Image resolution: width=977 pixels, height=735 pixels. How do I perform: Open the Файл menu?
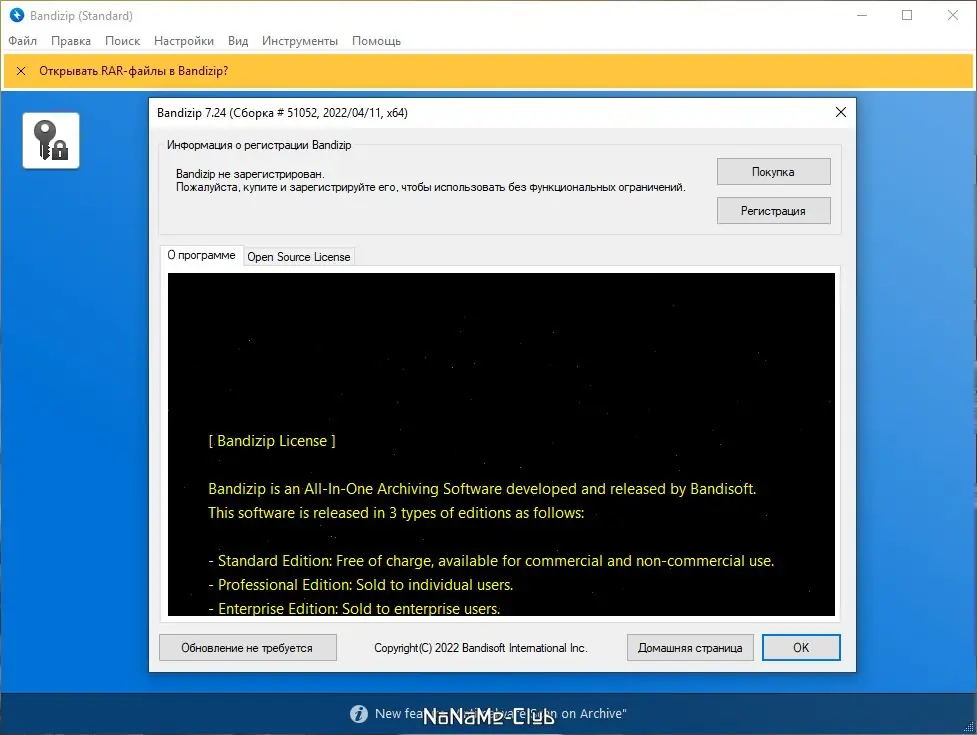click(x=22, y=41)
